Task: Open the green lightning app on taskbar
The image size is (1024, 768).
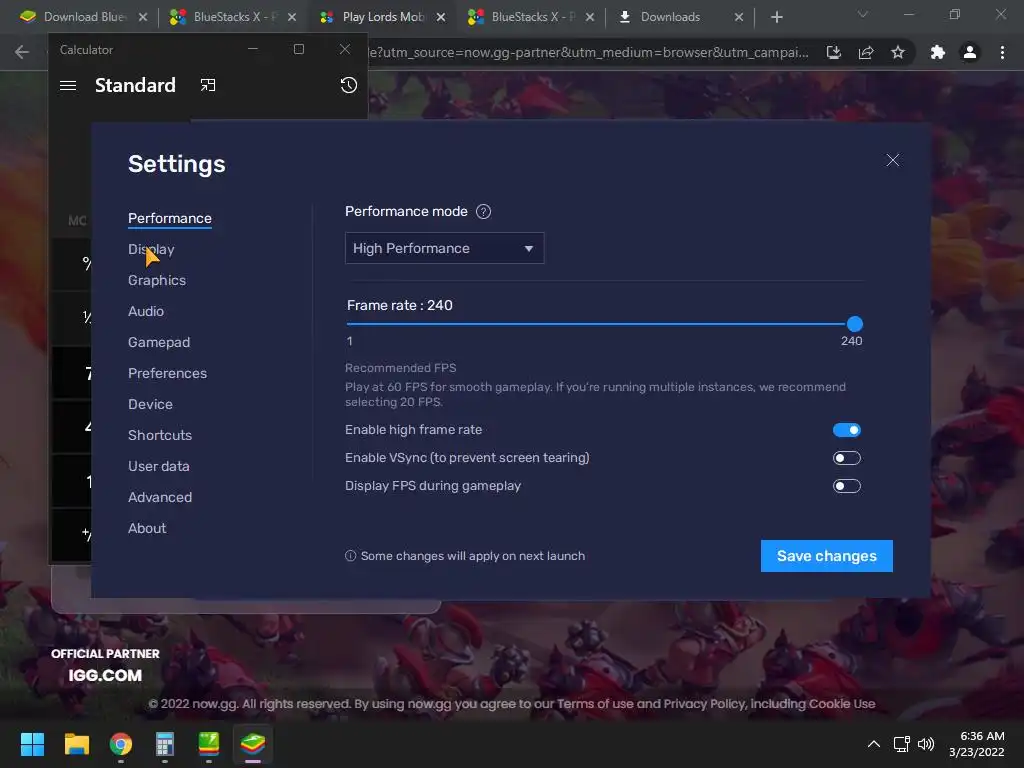Action: point(209,744)
